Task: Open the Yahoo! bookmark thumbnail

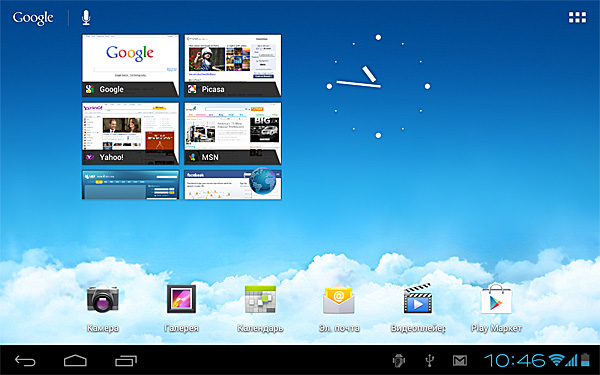Action: coord(130,133)
